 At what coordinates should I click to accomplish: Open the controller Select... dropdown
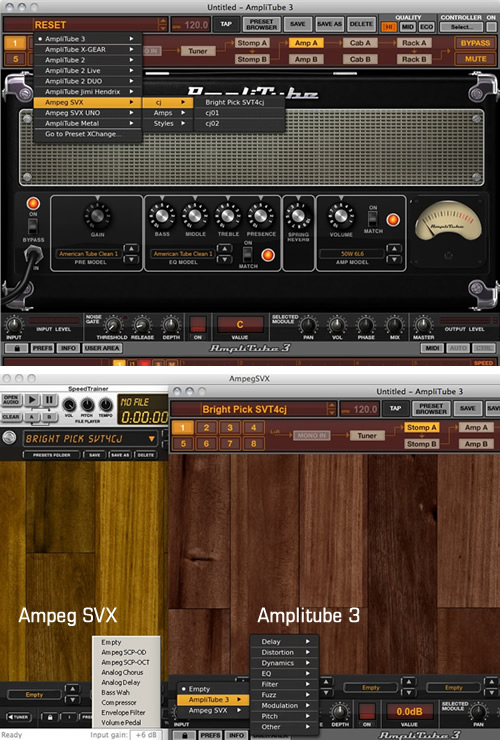tap(462, 27)
